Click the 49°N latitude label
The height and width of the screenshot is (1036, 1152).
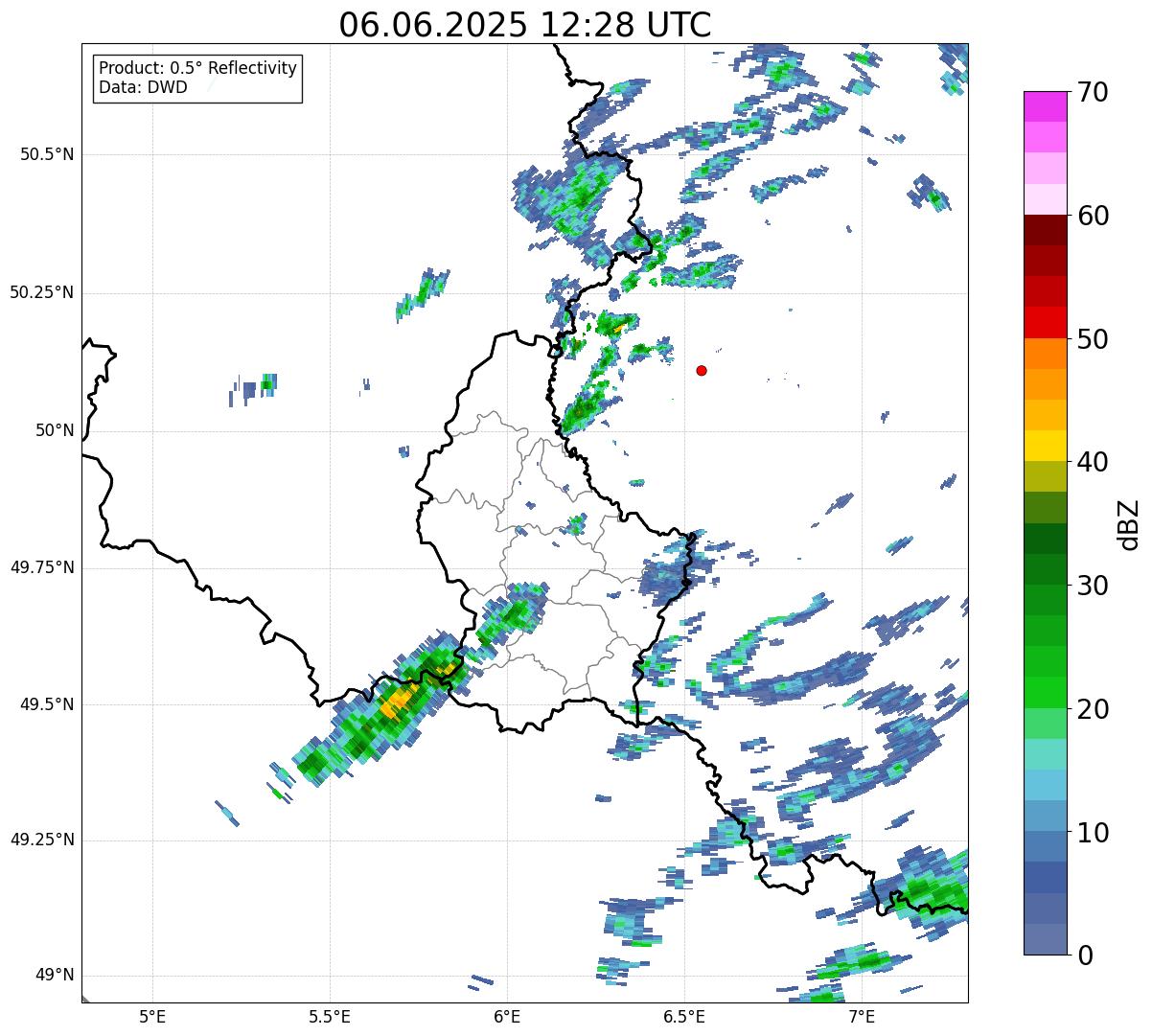coord(55,975)
